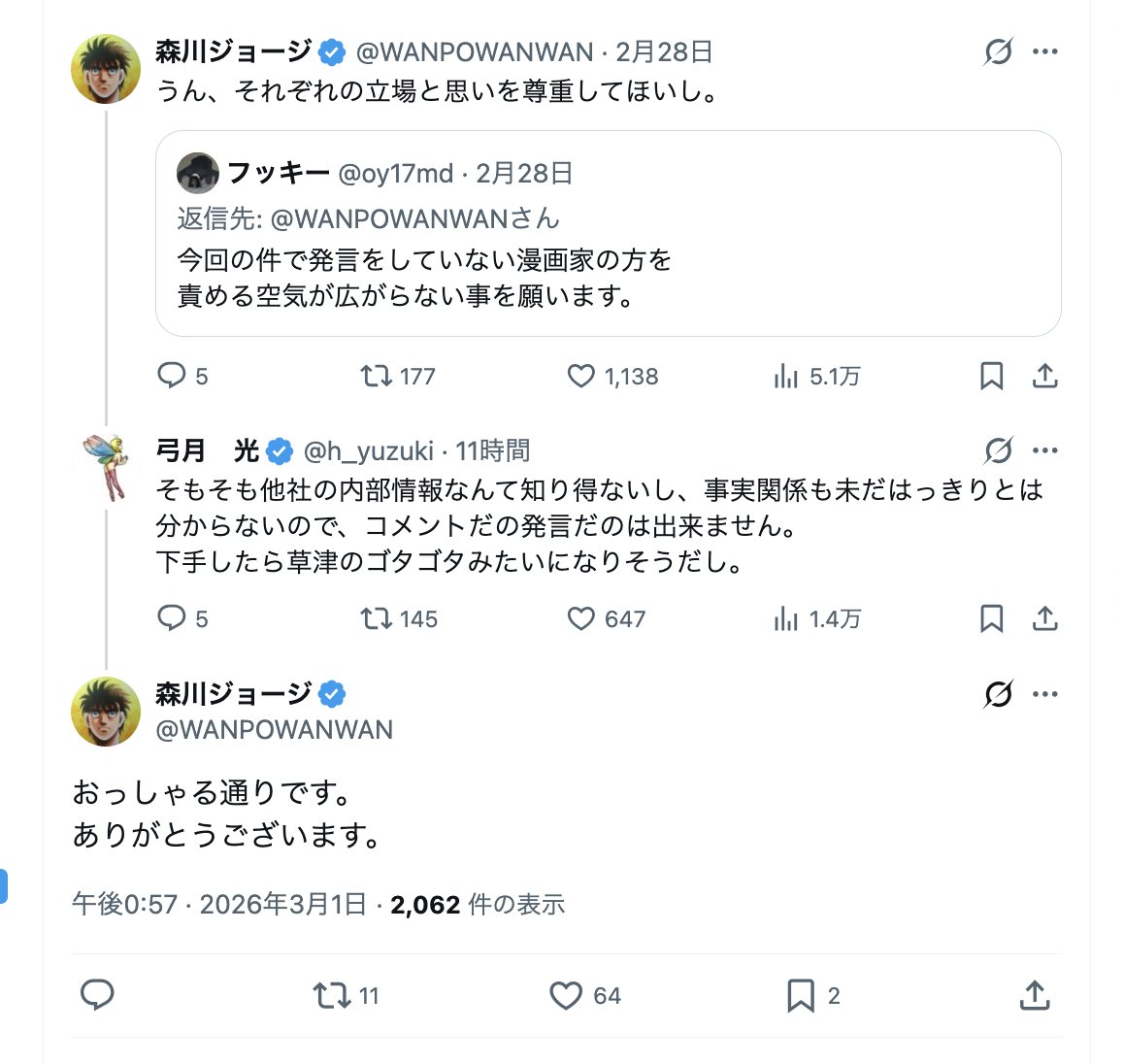Open more options menu on the top tweet
Image resolution: width=1124 pixels, height=1064 pixels.
(x=1045, y=51)
